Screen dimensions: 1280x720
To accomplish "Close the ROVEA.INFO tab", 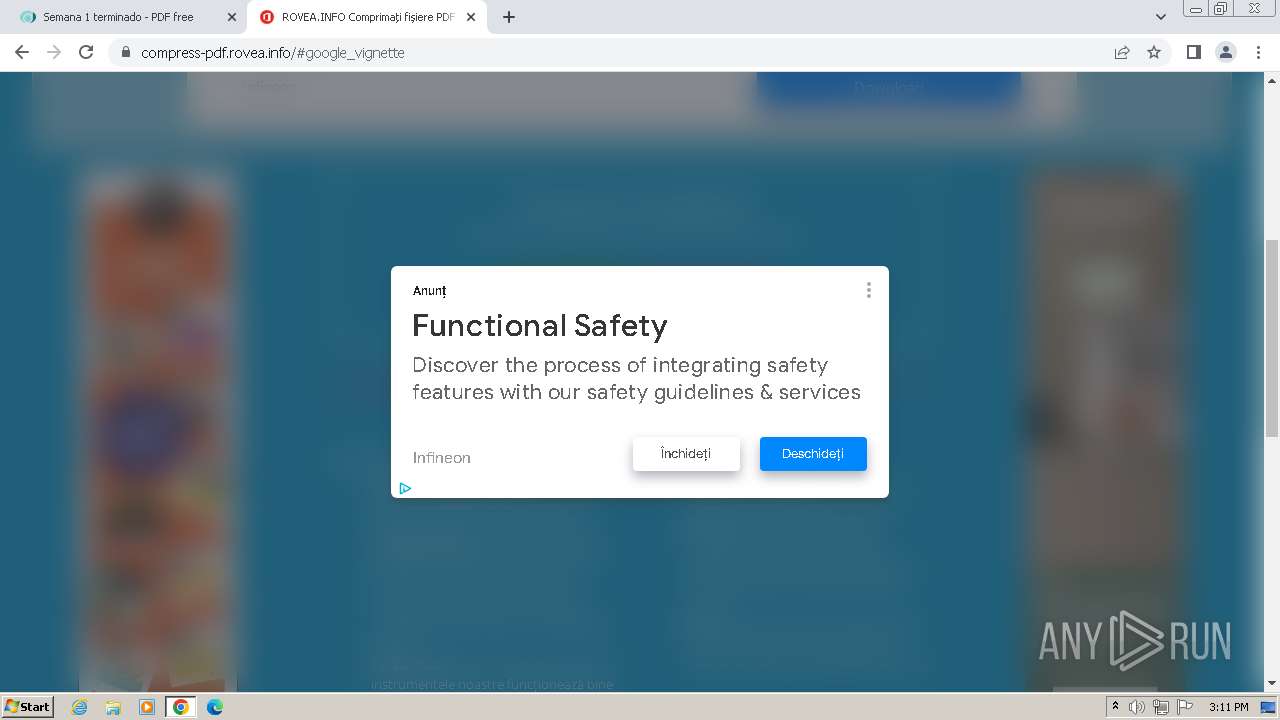I will coord(471,17).
